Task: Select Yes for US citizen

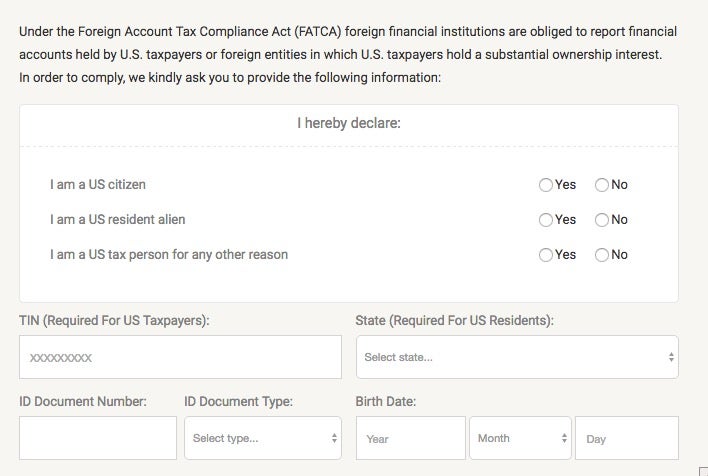Action: 545,185
